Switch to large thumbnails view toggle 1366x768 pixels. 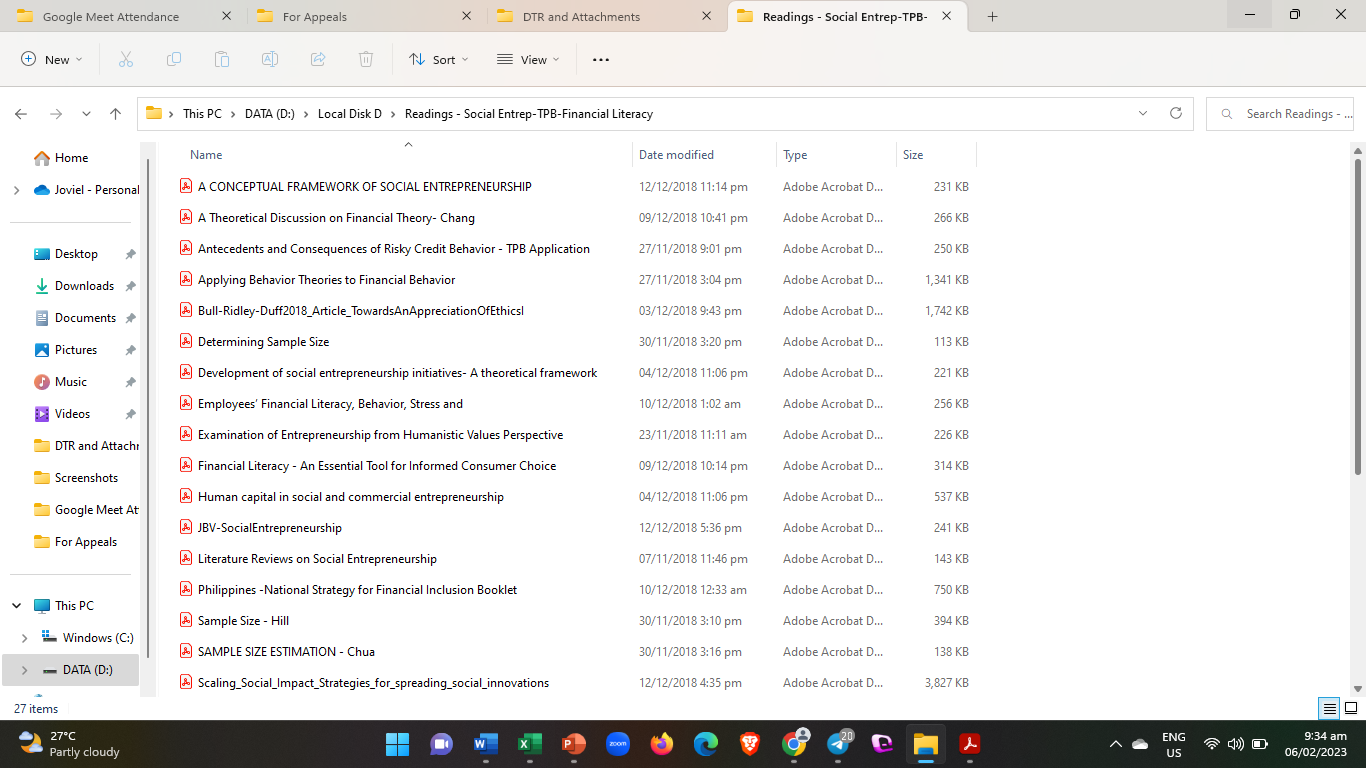tap(1350, 709)
